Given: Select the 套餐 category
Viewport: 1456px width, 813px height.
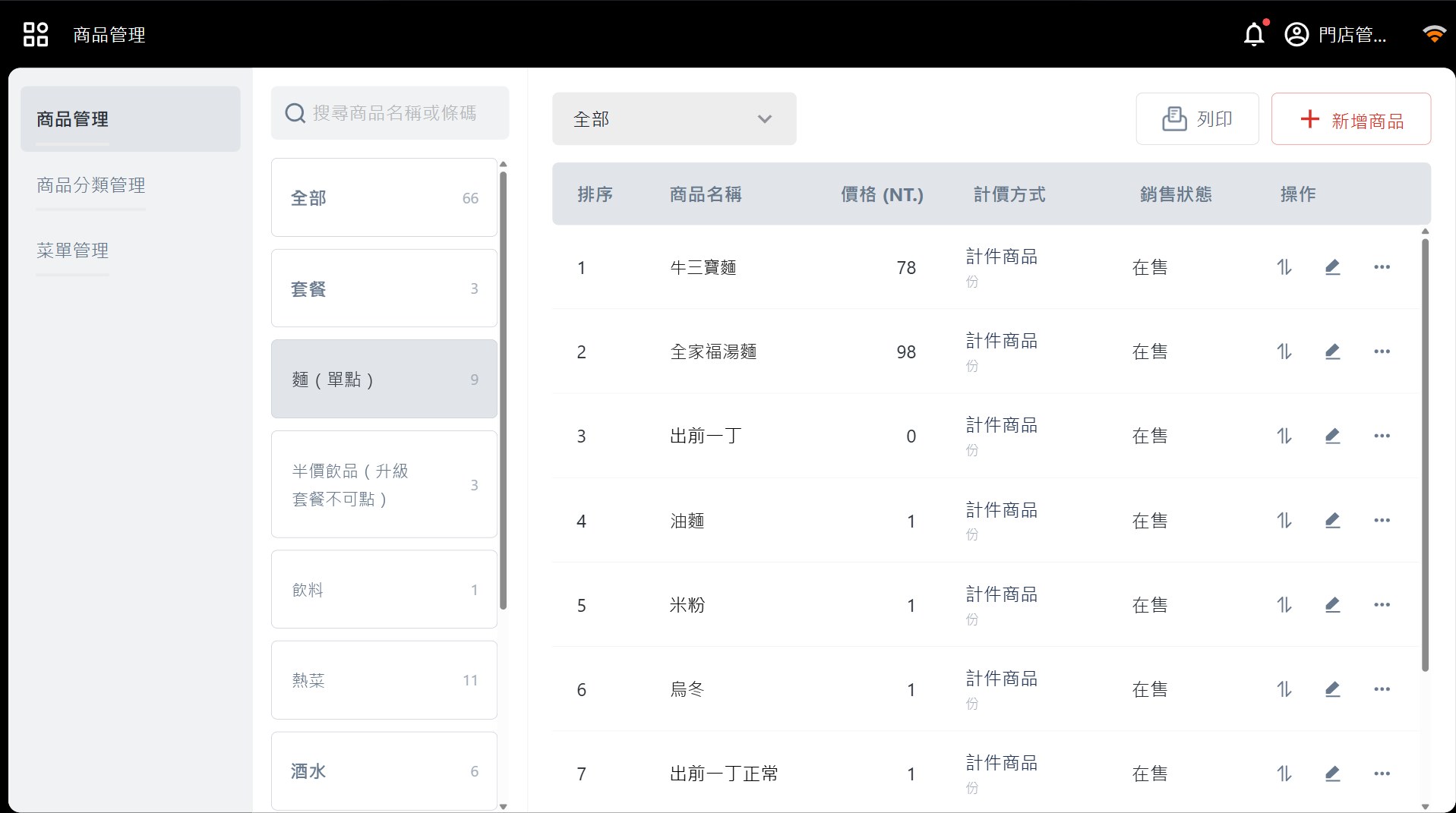Looking at the screenshot, I should [x=384, y=288].
